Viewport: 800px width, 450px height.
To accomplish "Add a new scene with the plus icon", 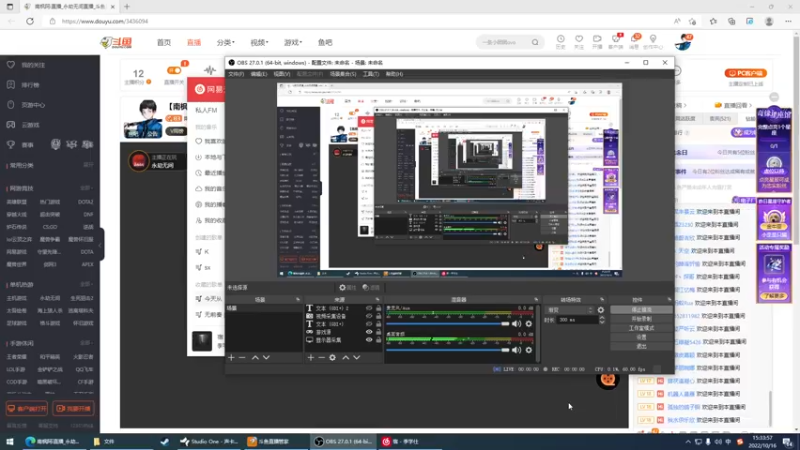I will (231, 358).
